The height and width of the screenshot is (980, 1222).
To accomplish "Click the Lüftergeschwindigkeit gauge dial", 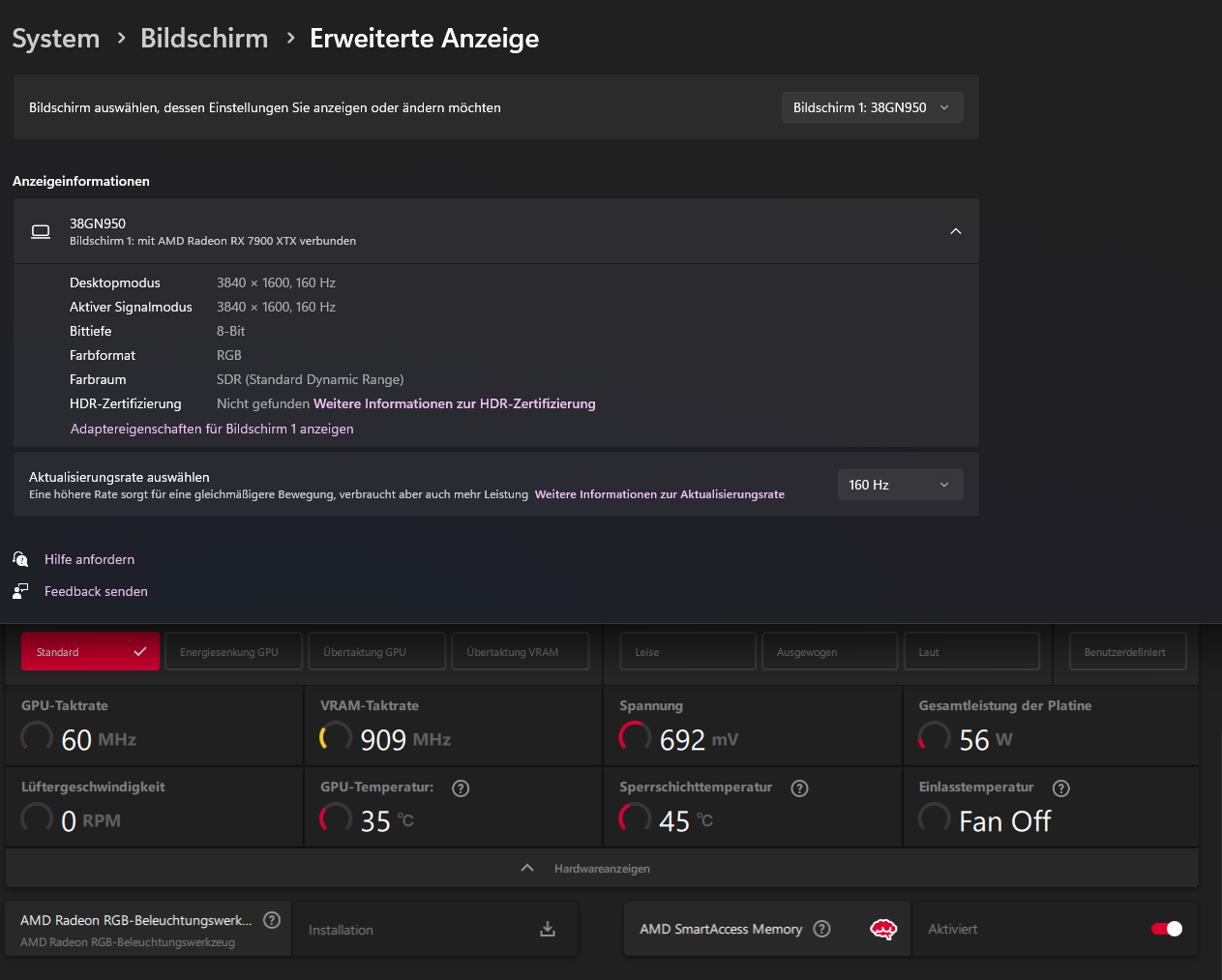I will 37,818.
